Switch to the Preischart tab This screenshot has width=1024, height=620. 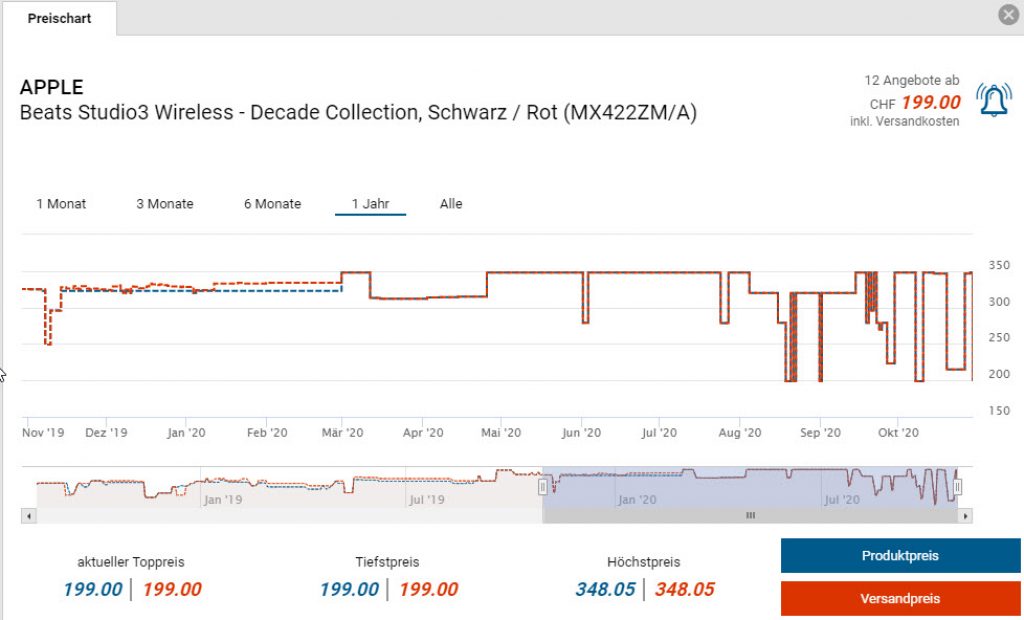click(59, 19)
